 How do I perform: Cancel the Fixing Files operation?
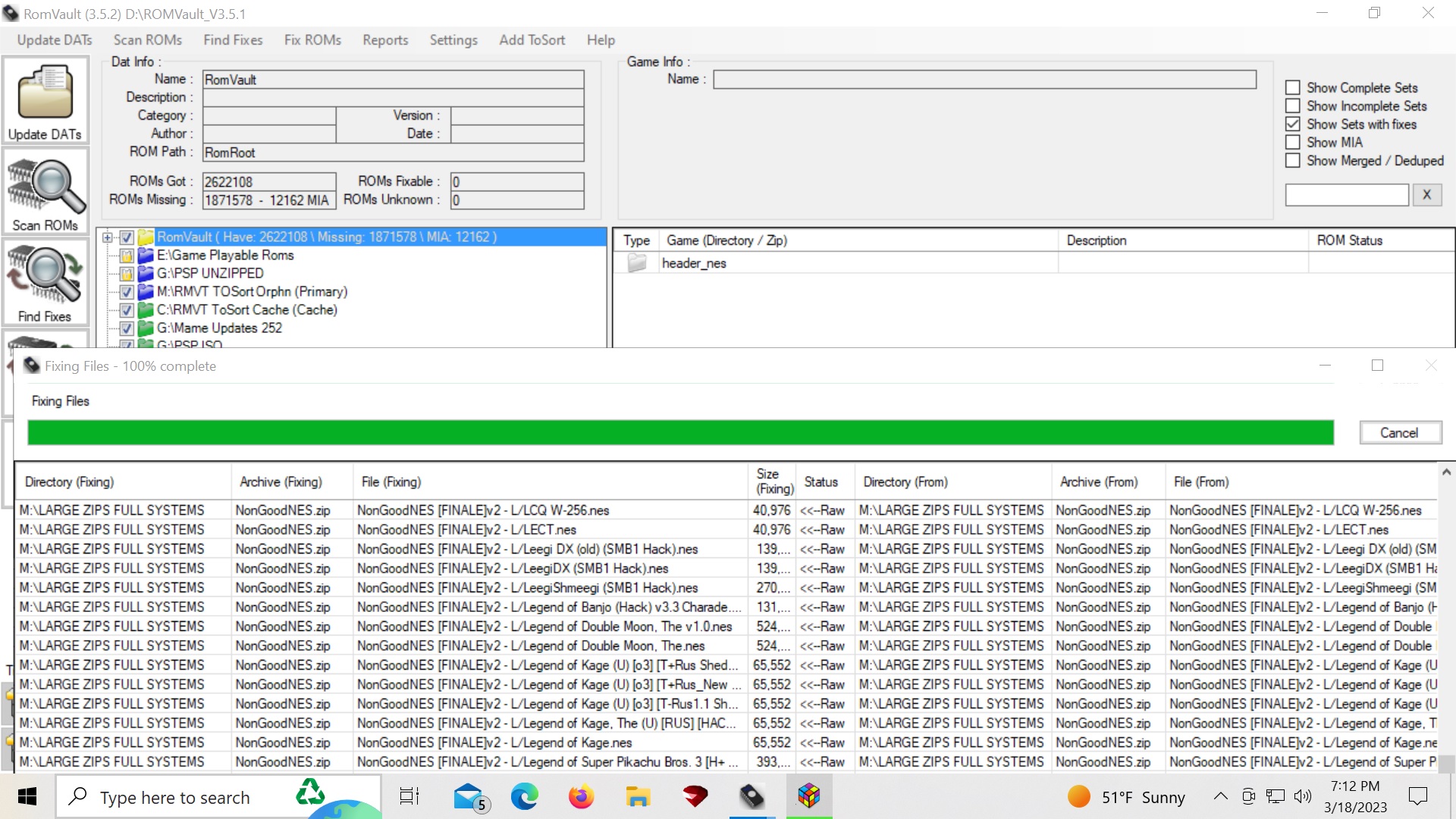[x=1399, y=433]
